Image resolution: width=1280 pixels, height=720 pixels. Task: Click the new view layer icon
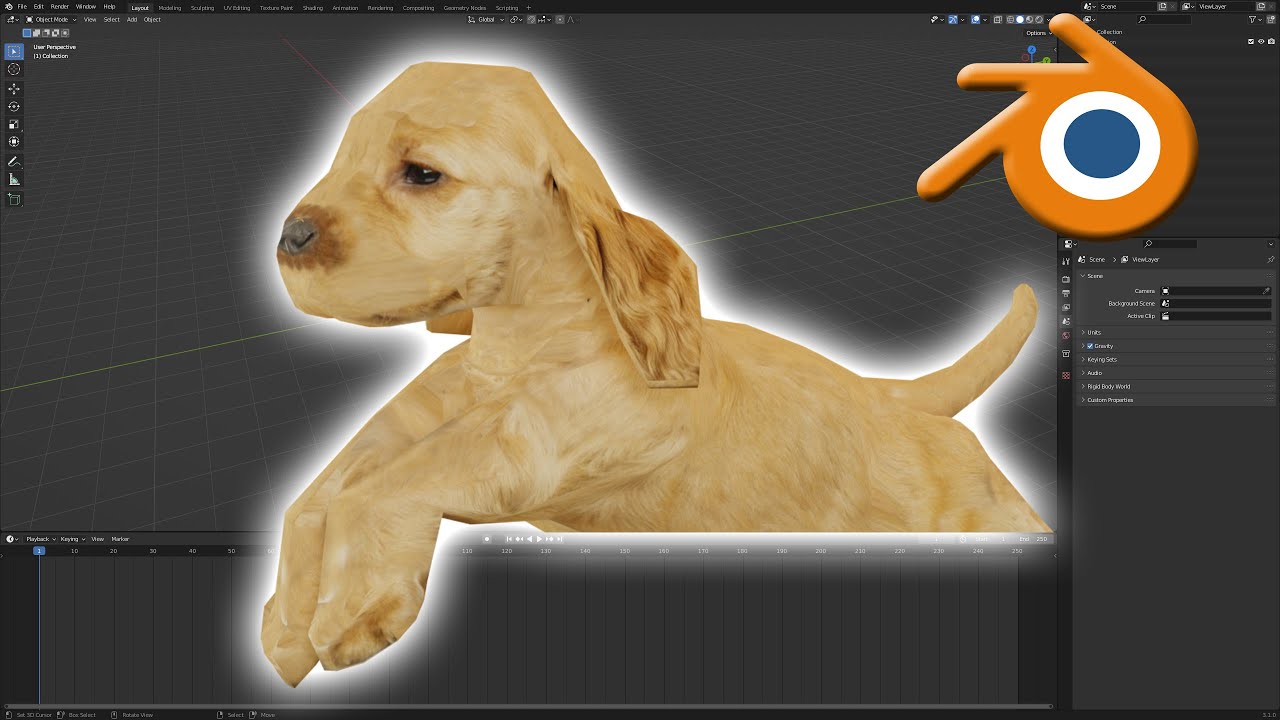pyautogui.click(x=1261, y=6)
